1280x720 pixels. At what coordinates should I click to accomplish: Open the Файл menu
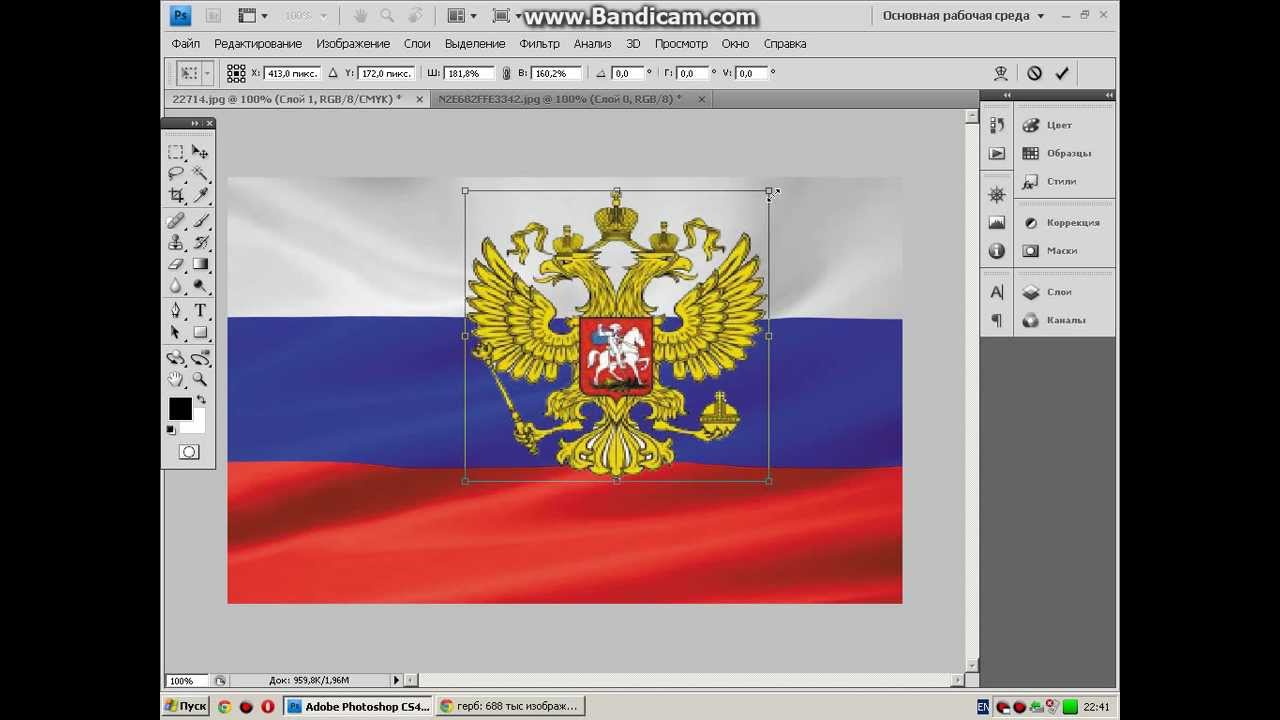(186, 44)
